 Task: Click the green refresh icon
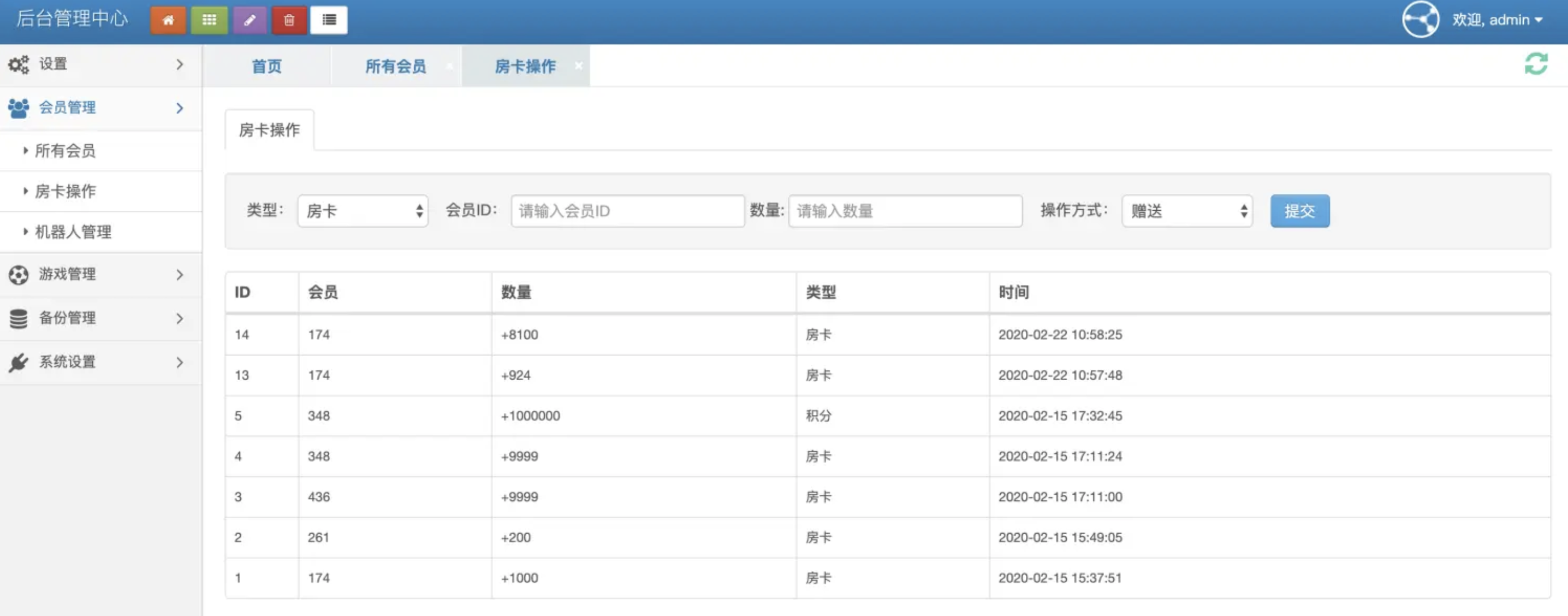(x=1536, y=64)
